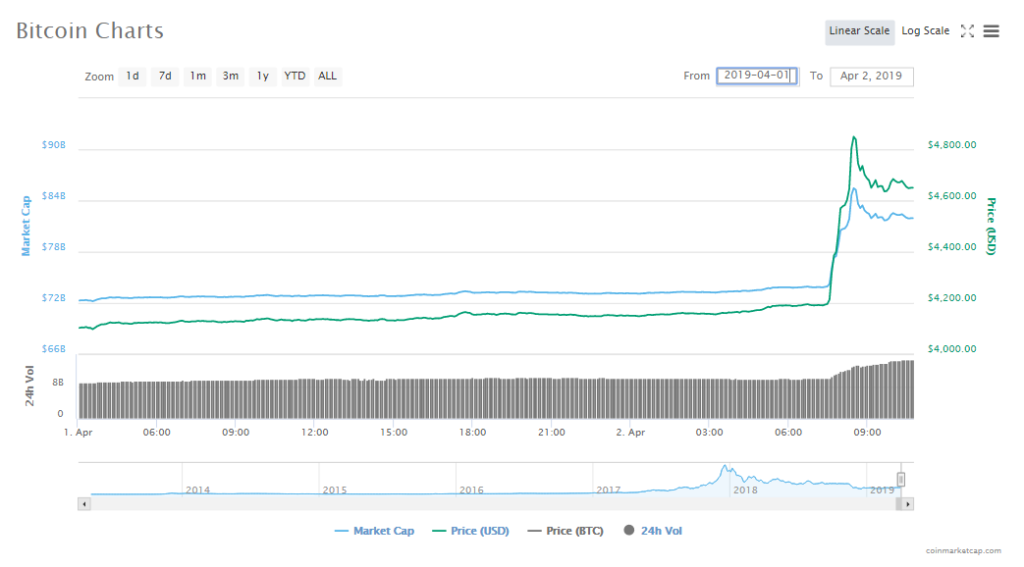This screenshot has height=567, width=1024.
Task: Select the 1m zoom range
Action: (x=198, y=76)
